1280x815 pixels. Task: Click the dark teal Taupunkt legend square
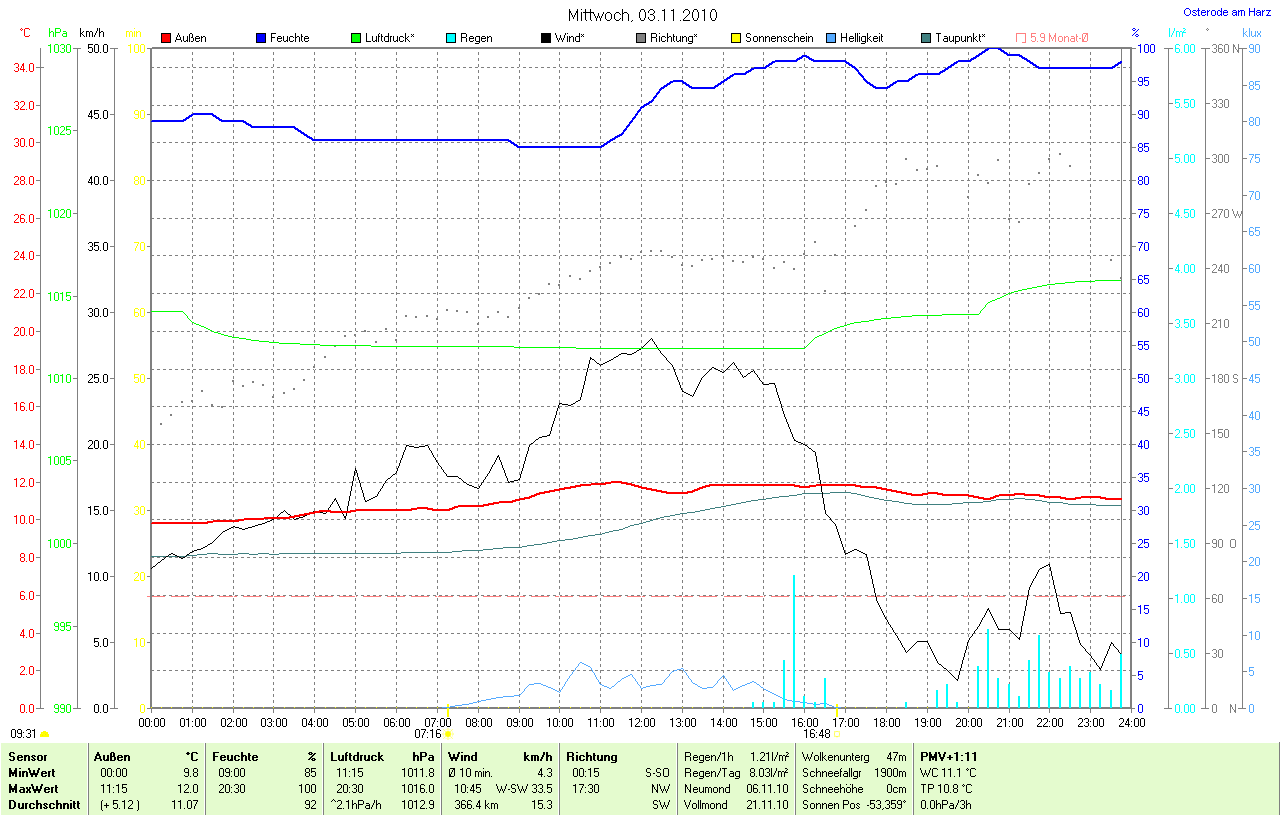(x=926, y=38)
